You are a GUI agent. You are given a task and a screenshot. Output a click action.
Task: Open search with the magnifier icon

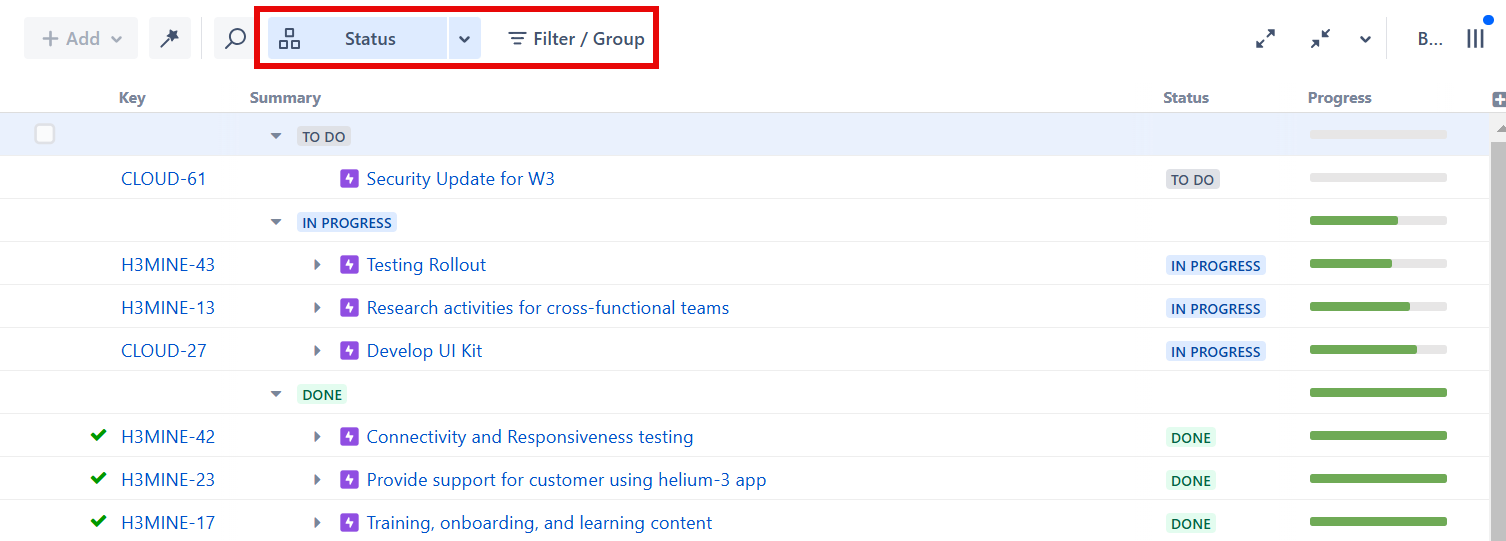point(235,38)
